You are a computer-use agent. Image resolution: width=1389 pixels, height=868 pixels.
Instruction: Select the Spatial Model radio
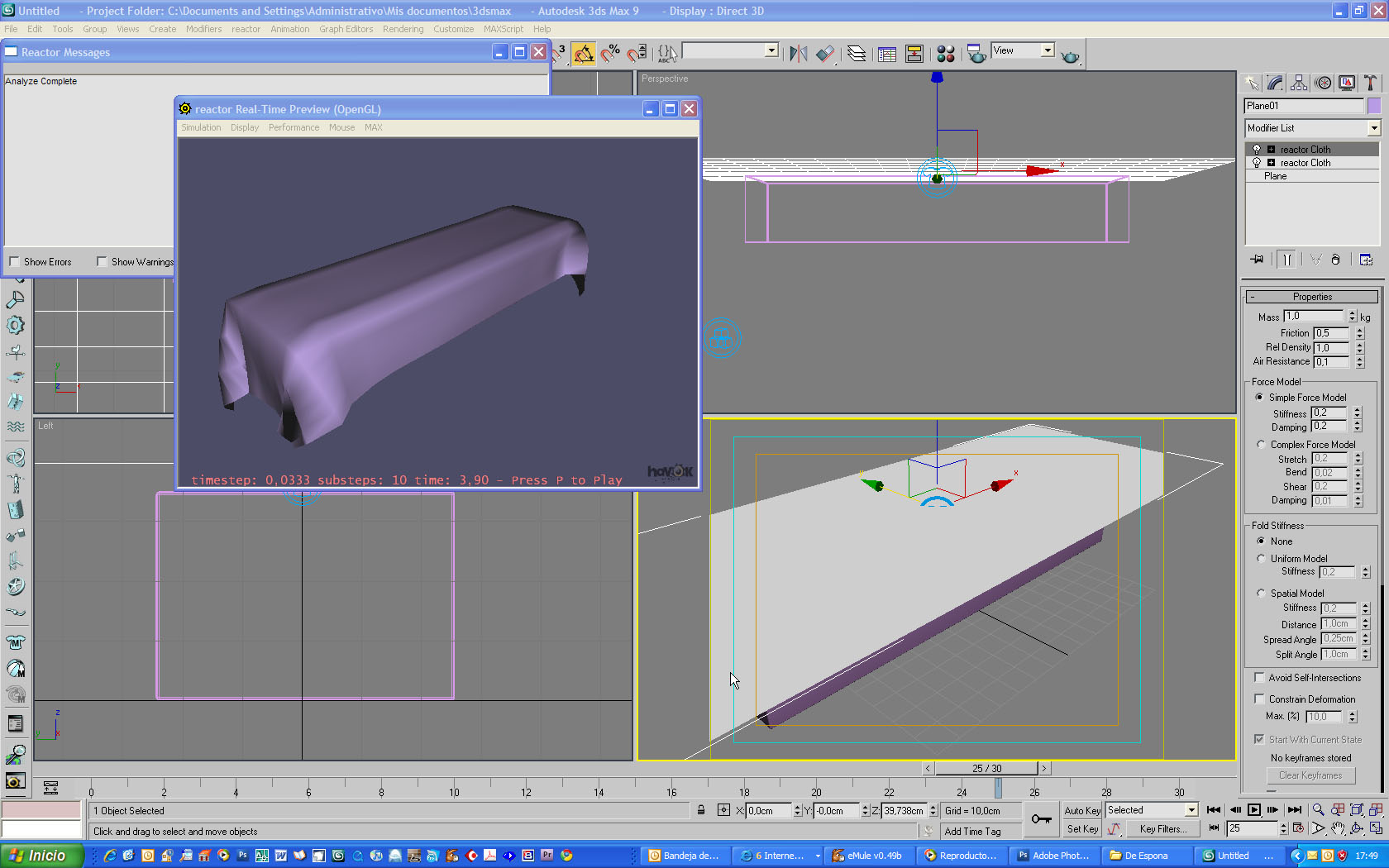click(1261, 594)
